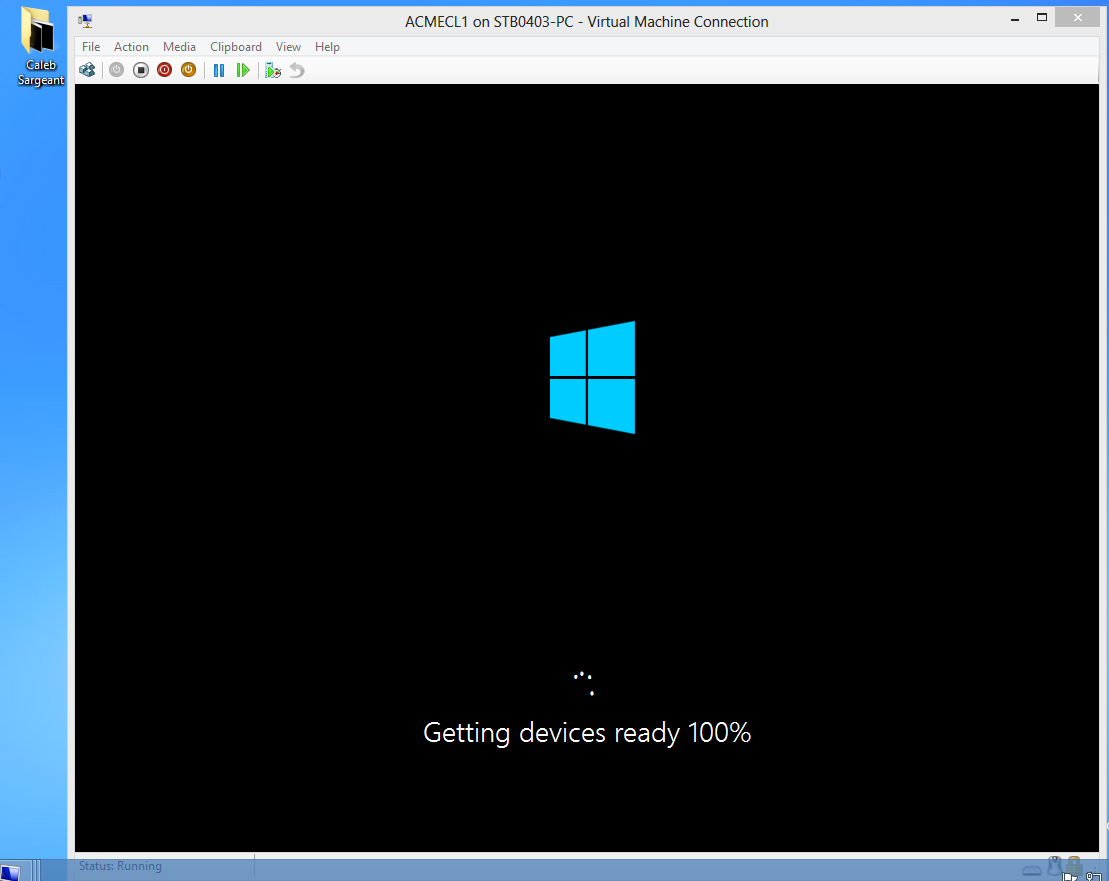The height and width of the screenshot is (881, 1109).
Task: Click the keyboard icon in status bar
Action: (1032, 870)
